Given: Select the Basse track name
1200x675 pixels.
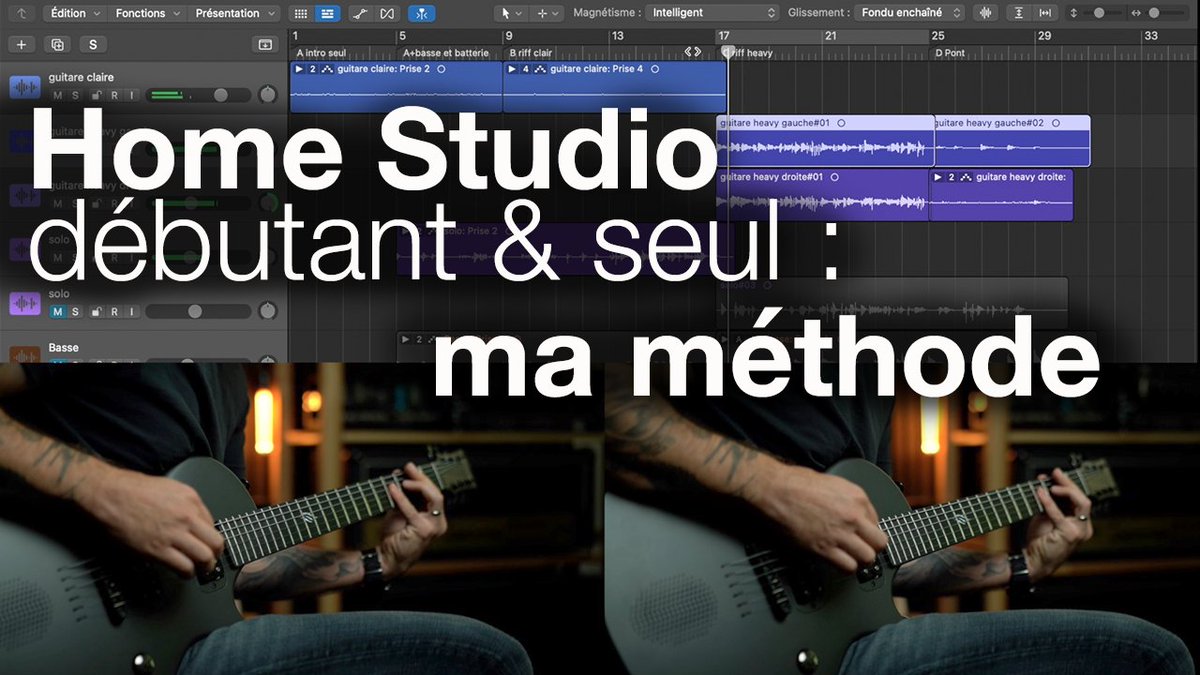Looking at the screenshot, I should click(63, 348).
